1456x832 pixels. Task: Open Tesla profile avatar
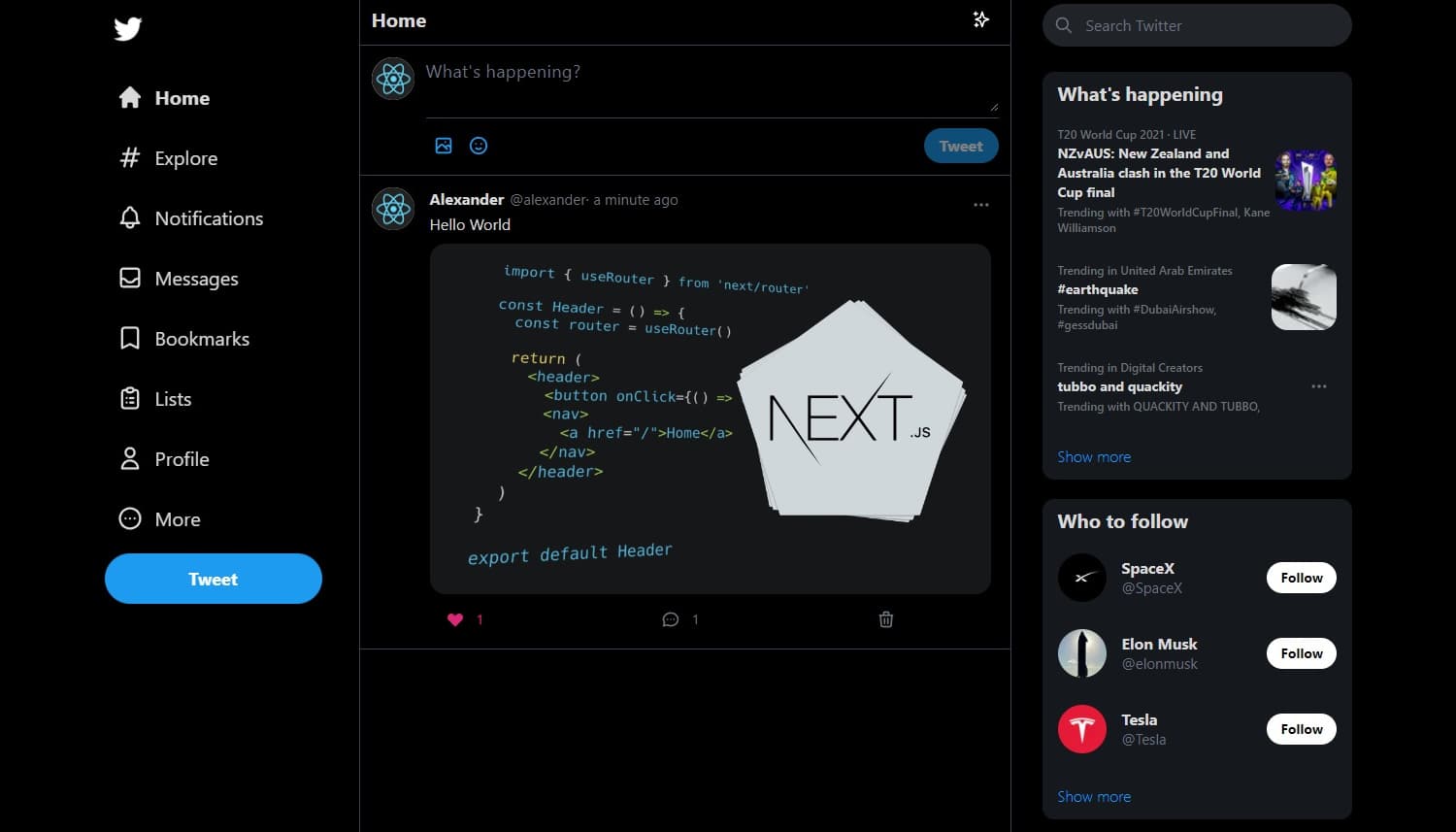coord(1082,729)
